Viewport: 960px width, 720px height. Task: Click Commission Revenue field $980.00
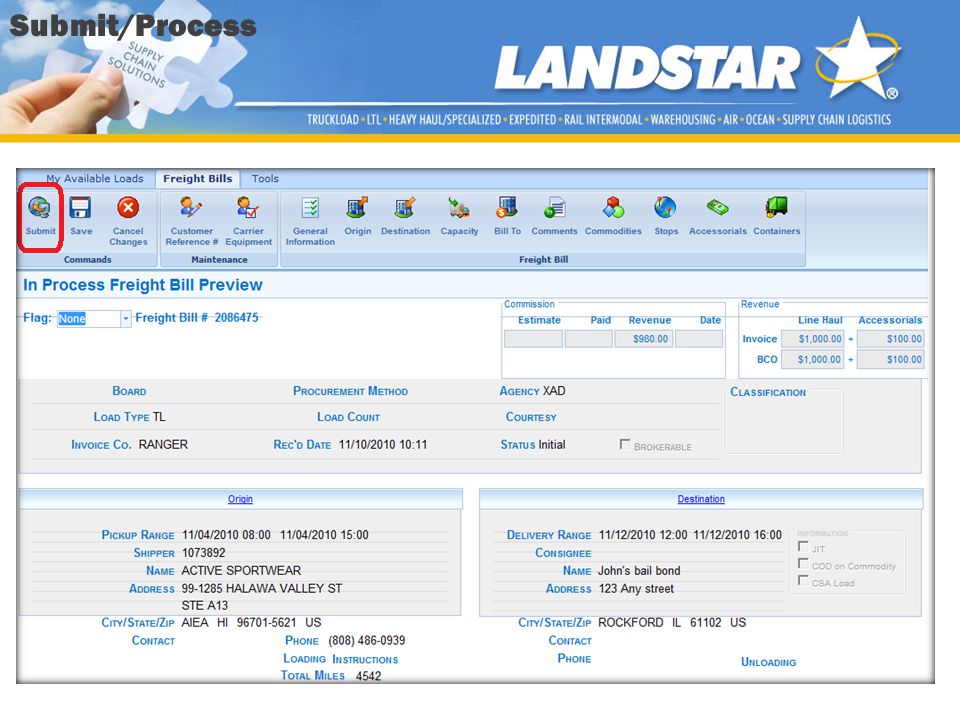[643, 339]
